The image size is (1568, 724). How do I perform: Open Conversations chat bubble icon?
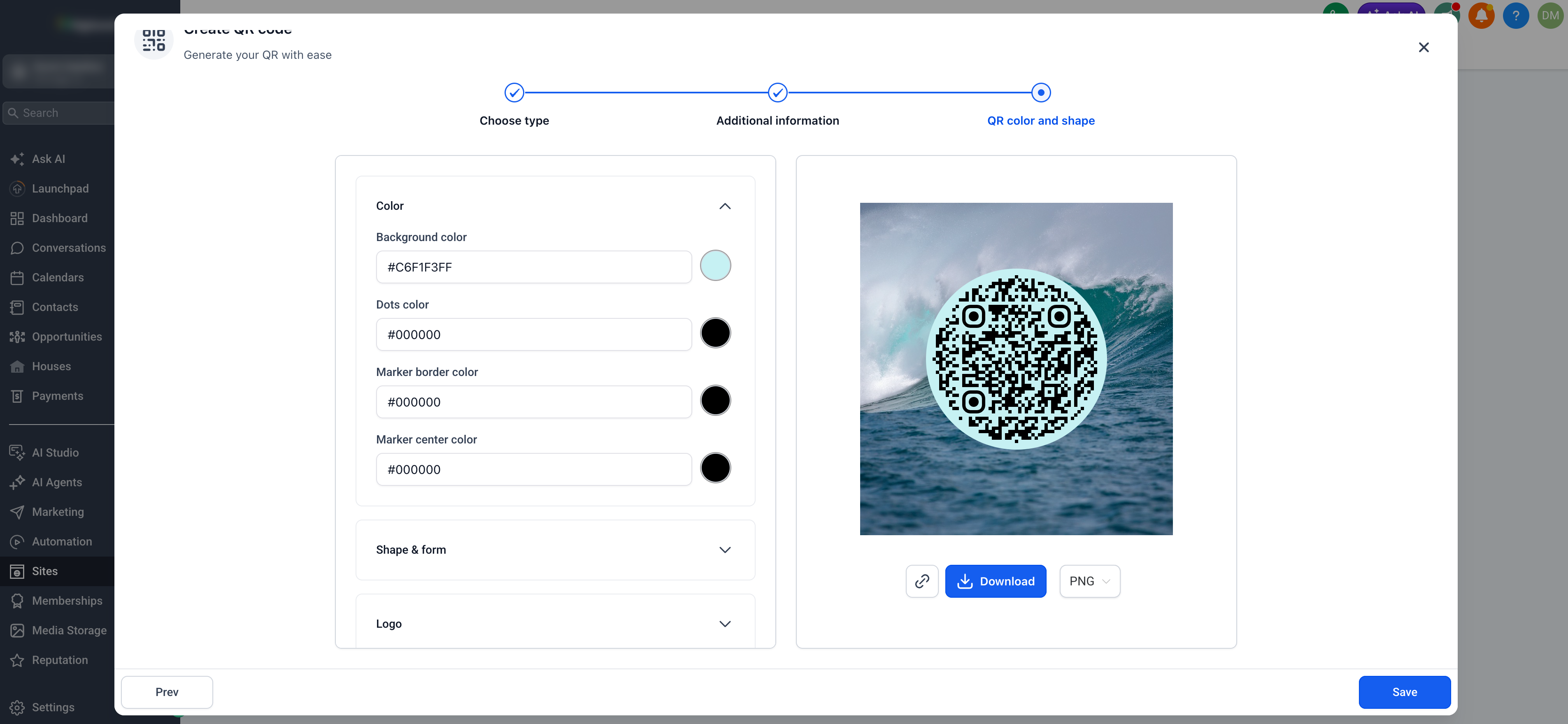(x=17, y=248)
